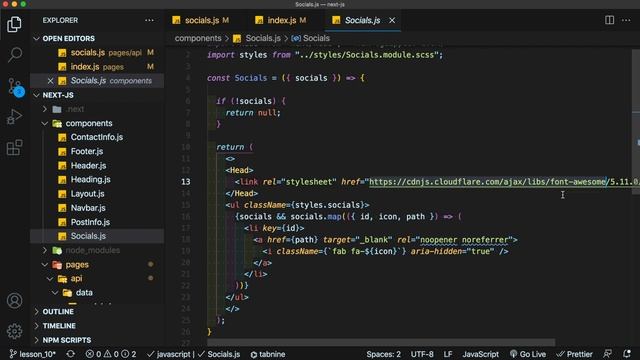Viewport: 640px width, 360px height.
Task: Click the Socials symbol in breadcrumb
Action: 311,38
